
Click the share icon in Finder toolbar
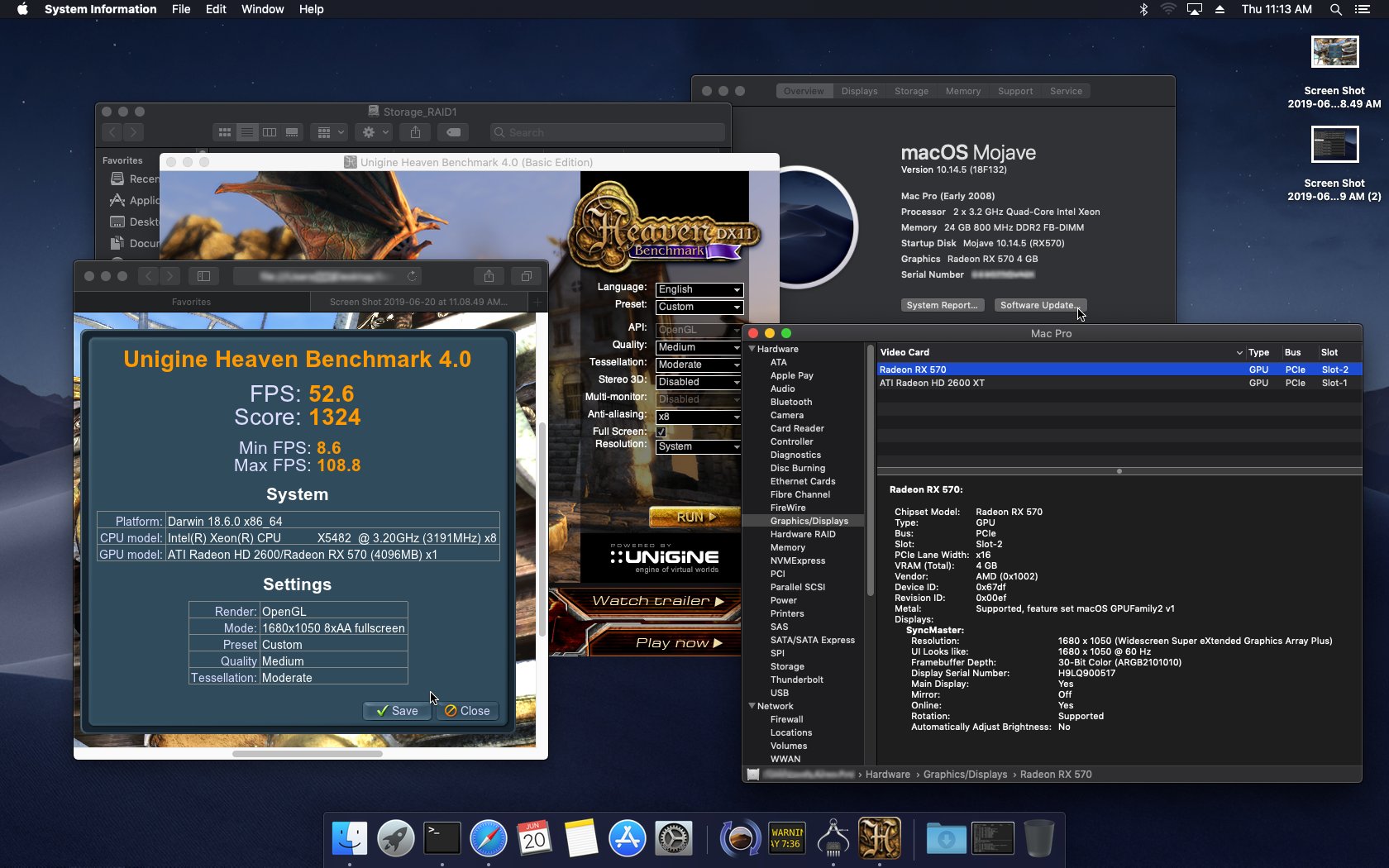tap(415, 132)
